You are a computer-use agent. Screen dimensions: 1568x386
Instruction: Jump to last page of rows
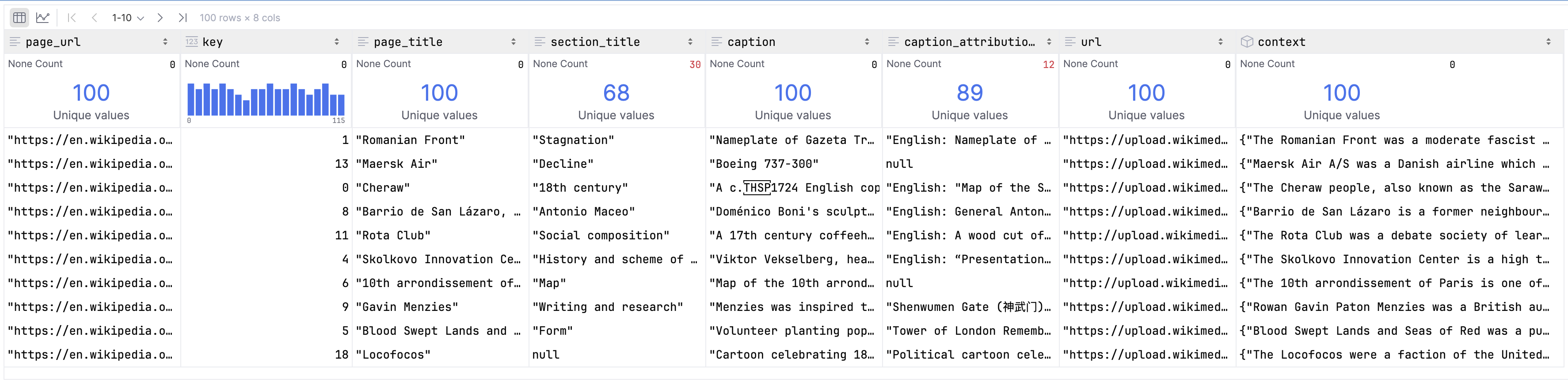(x=183, y=18)
